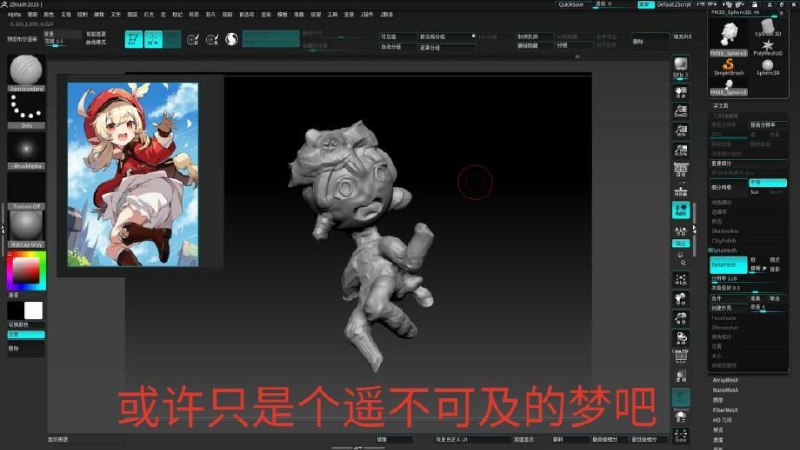Expand the HD 几何 section

722,420
